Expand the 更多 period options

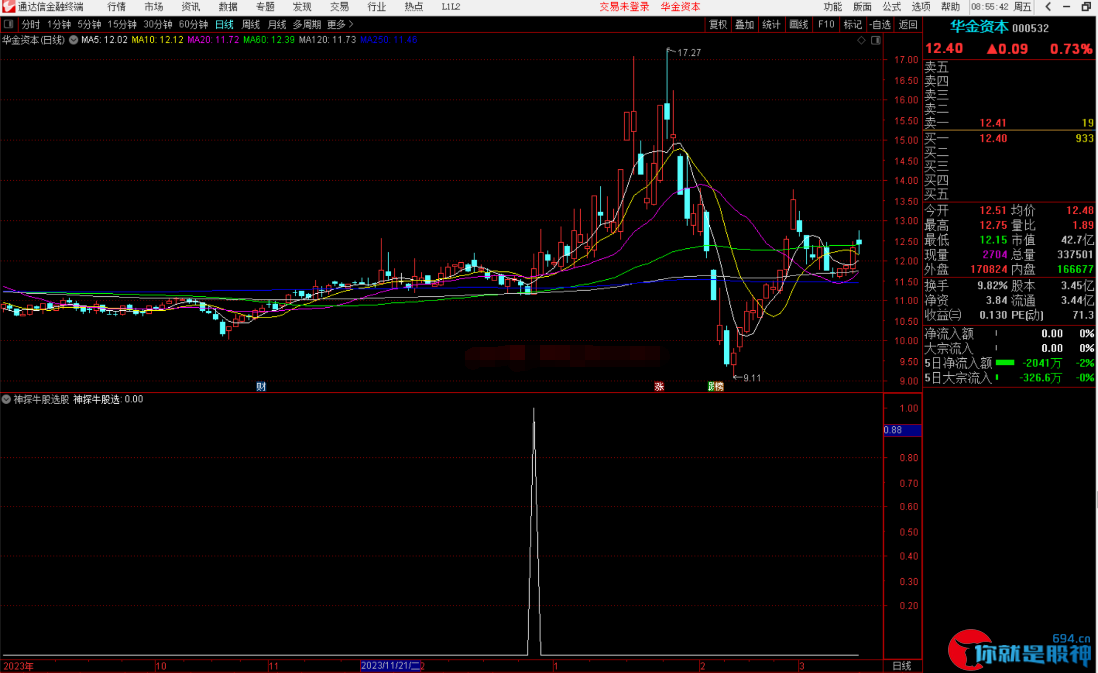tap(340, 25)
